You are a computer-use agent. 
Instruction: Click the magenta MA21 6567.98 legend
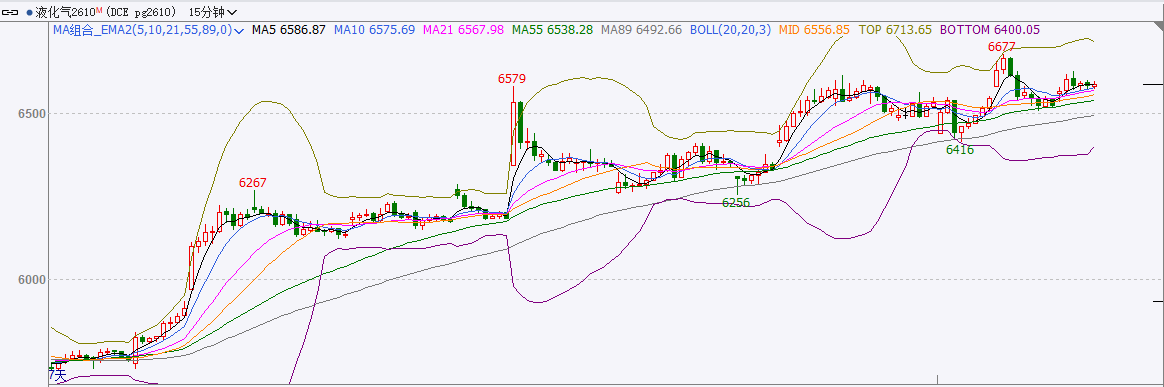click(463, 30)
